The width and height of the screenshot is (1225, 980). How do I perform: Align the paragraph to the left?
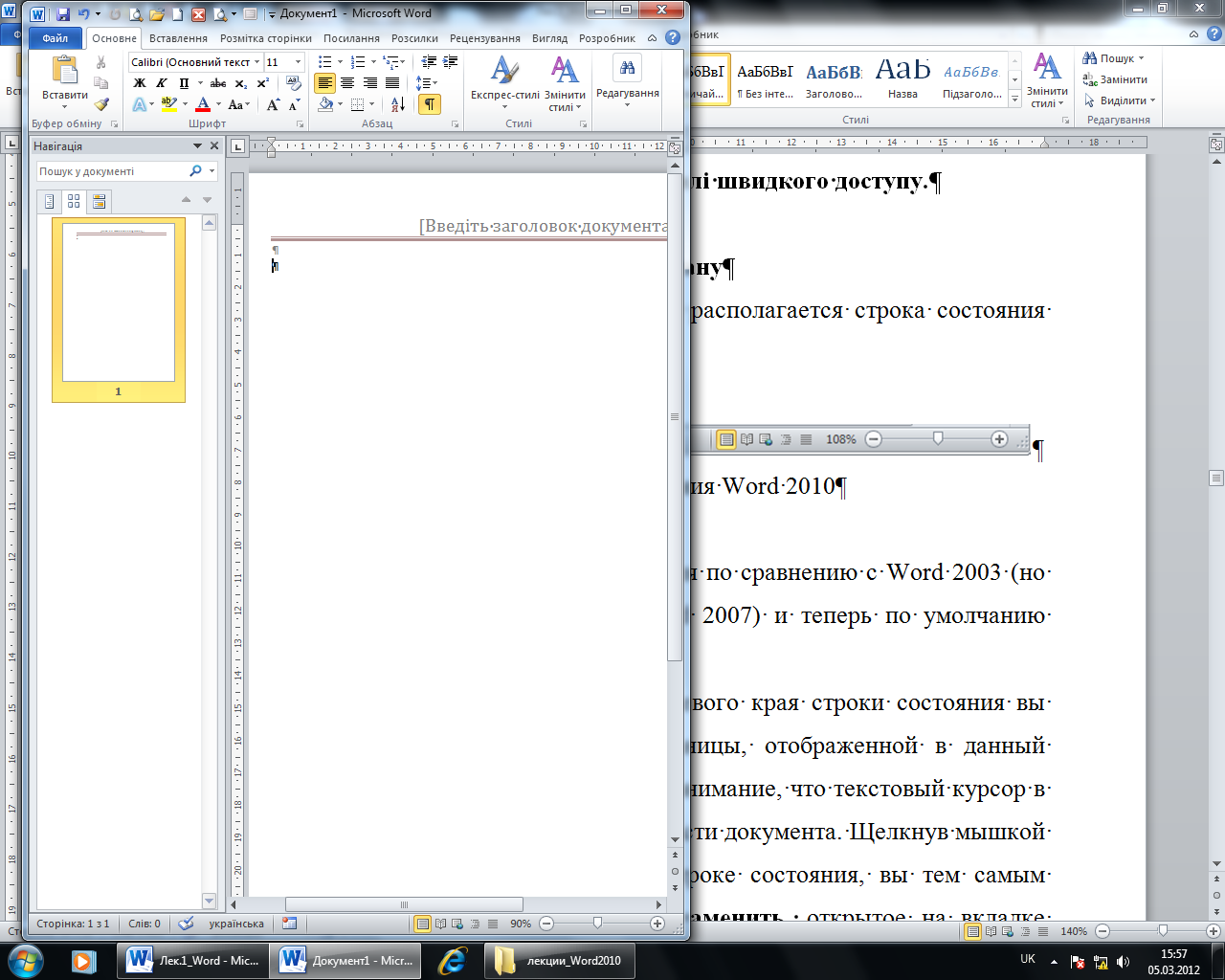pos(325,83)
